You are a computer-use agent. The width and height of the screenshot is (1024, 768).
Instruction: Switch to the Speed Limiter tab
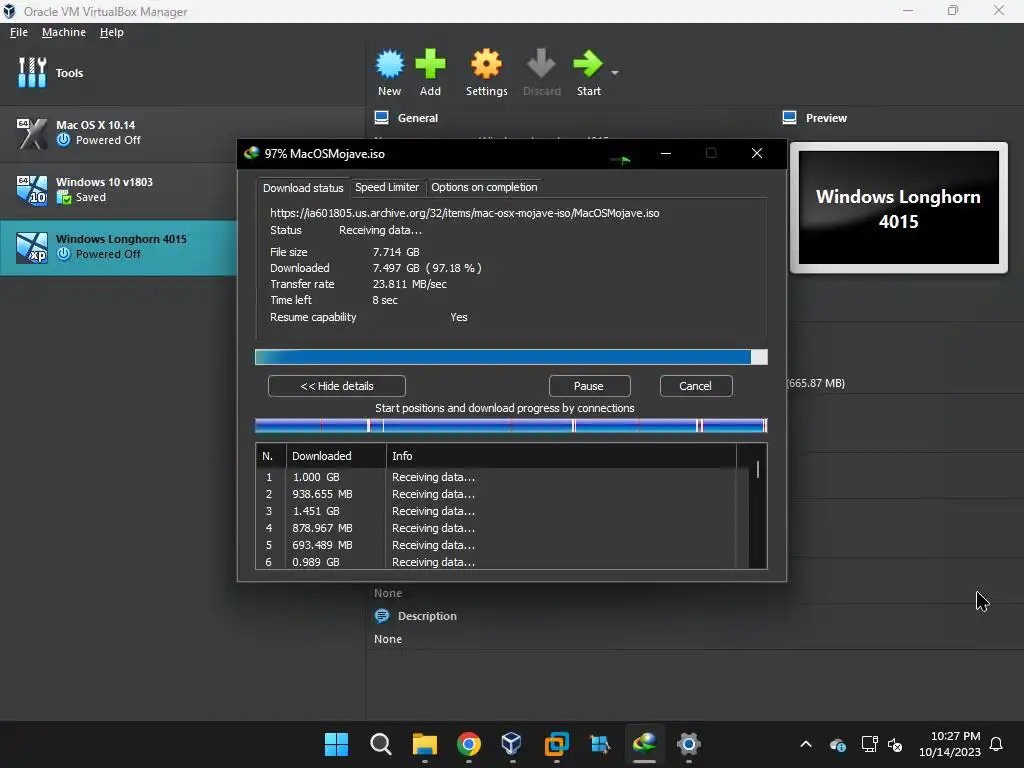[387, 187]
